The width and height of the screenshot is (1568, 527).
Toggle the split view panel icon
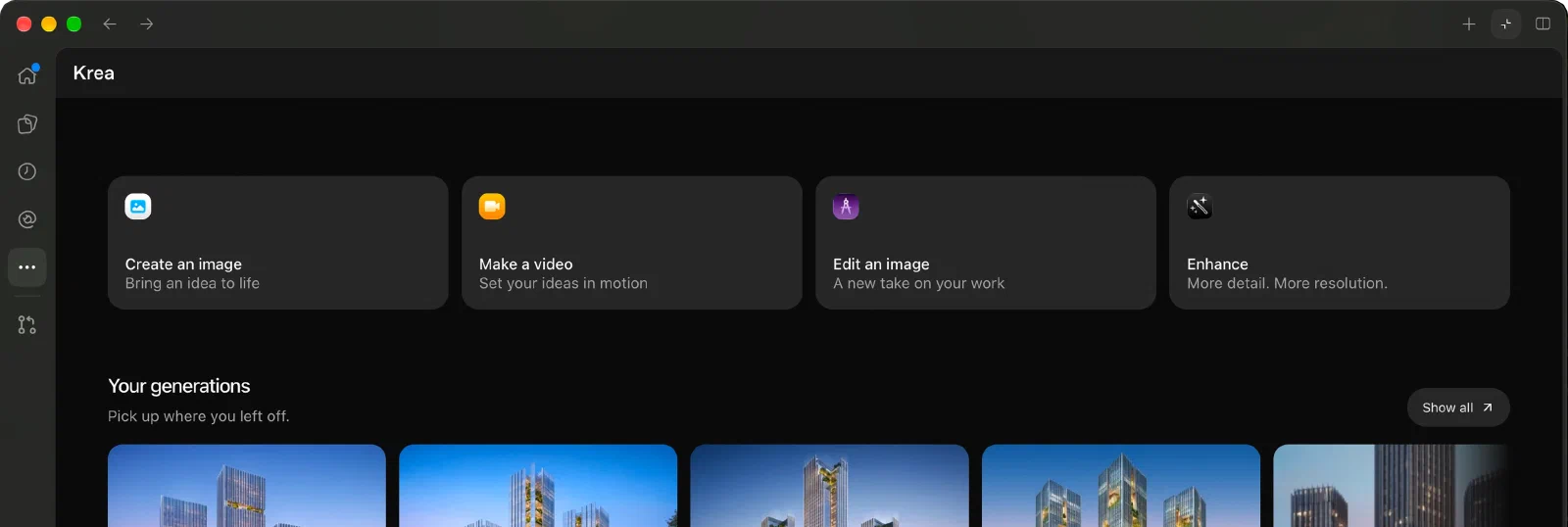click(1543, 24)
